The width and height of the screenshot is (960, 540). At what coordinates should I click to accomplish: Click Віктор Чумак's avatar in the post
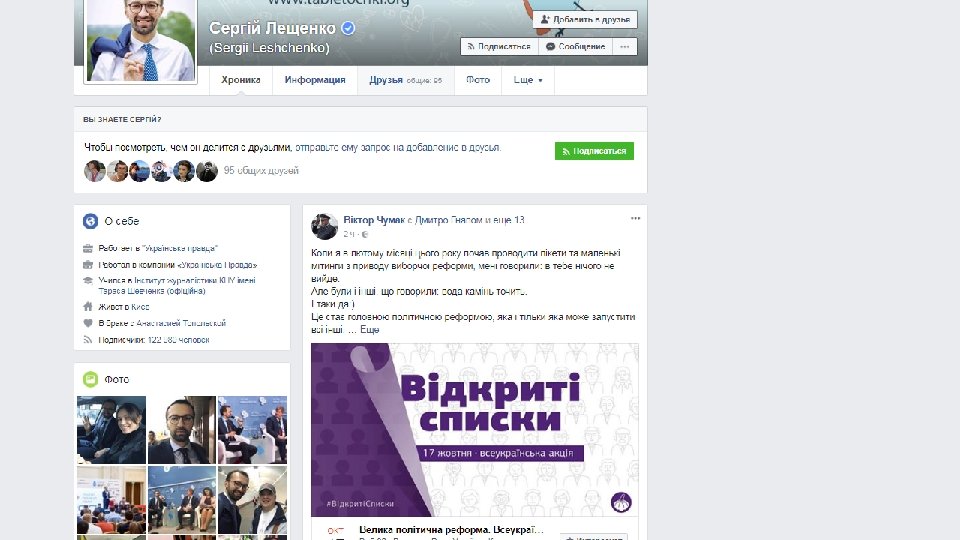(x=324, y=227)
